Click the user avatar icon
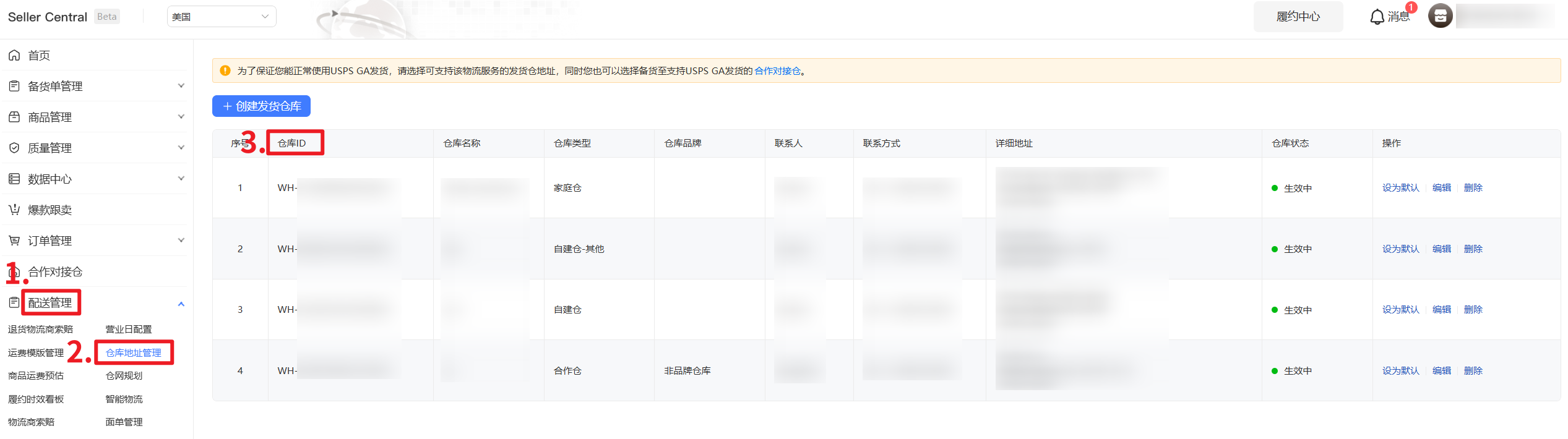The image size is (1568, 439). point(1440,16)
